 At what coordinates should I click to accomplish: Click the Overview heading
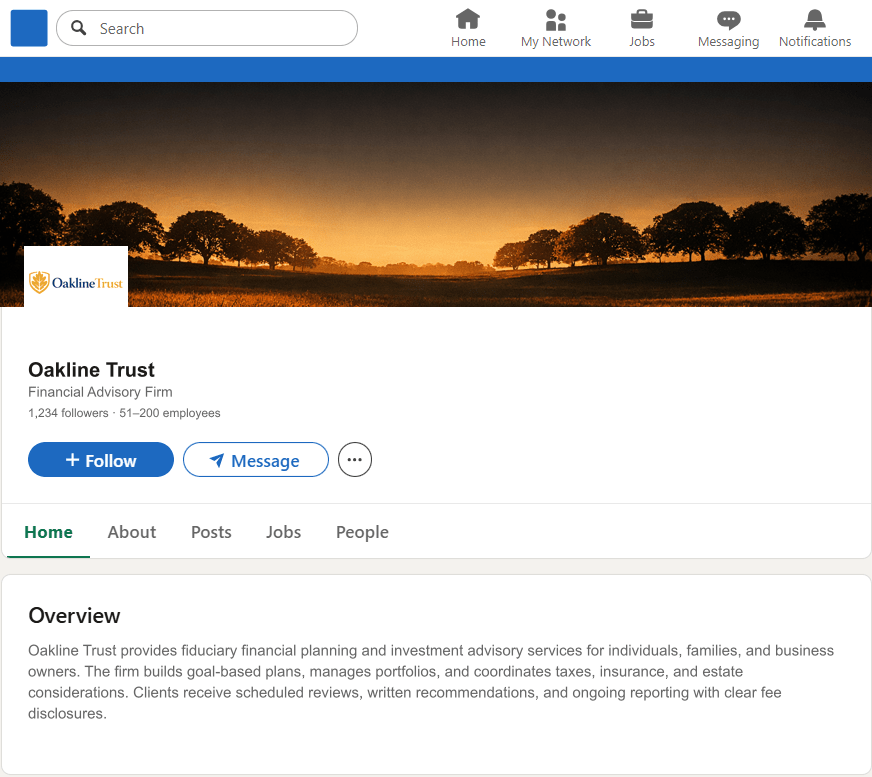[x=74, y=616]
